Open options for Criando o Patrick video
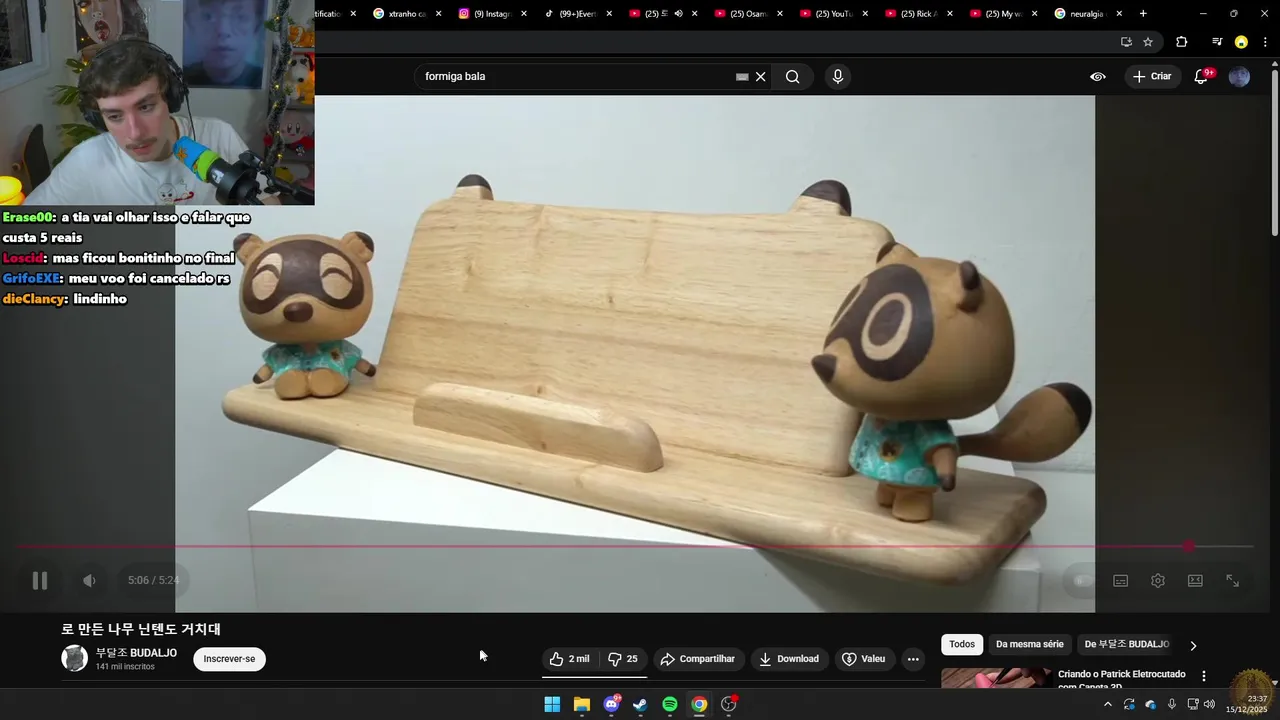 point(1204,676)
